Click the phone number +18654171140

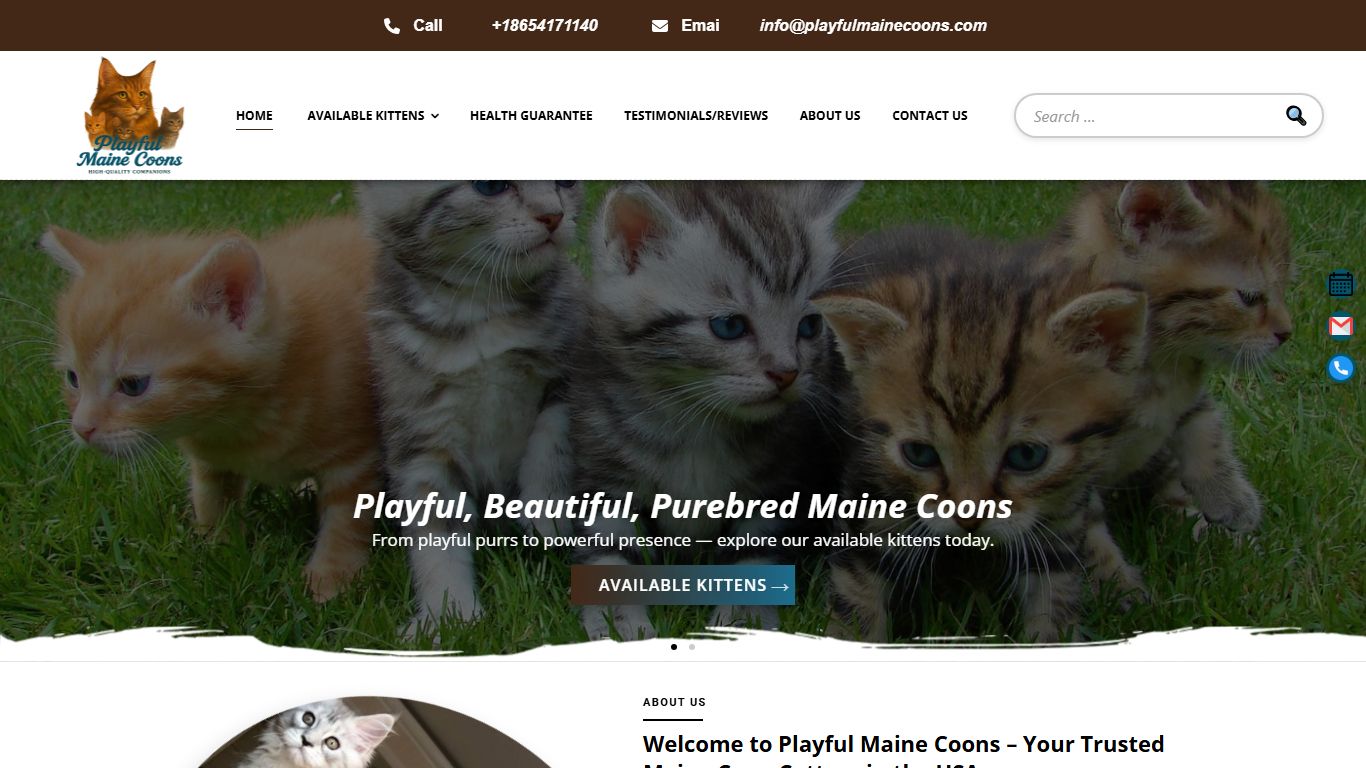[x=545, y=26]
